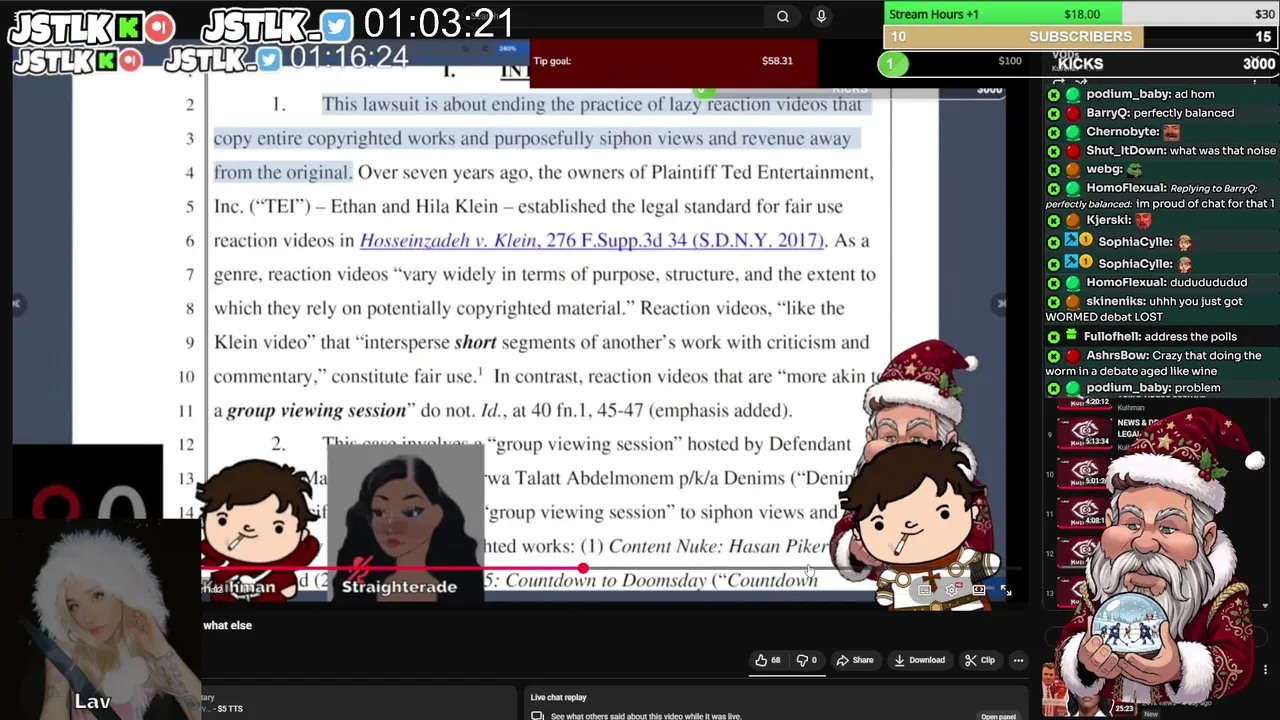Screen dimensions: 1280x720
Task: Like the video with thumbs up
Action: (768, 660)
